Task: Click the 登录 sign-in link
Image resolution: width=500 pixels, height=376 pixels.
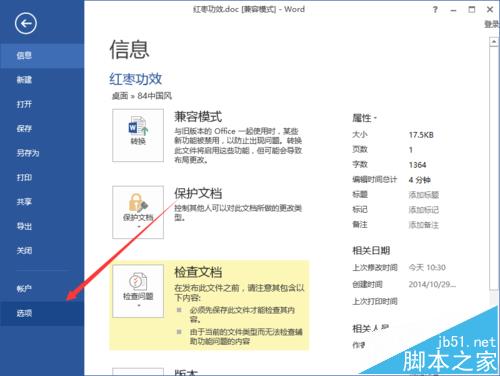Action: [492, 24]
